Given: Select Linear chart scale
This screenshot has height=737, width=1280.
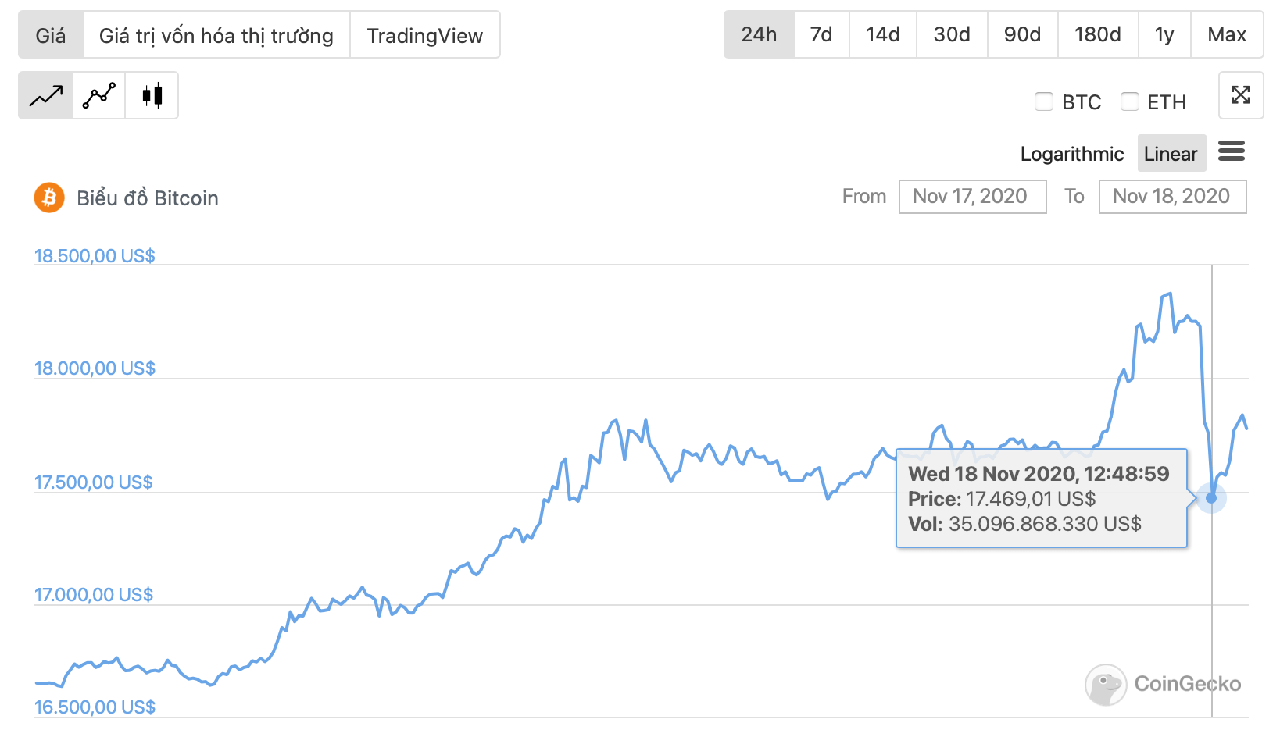Looking at the screenshot, I should (1170, 154).
